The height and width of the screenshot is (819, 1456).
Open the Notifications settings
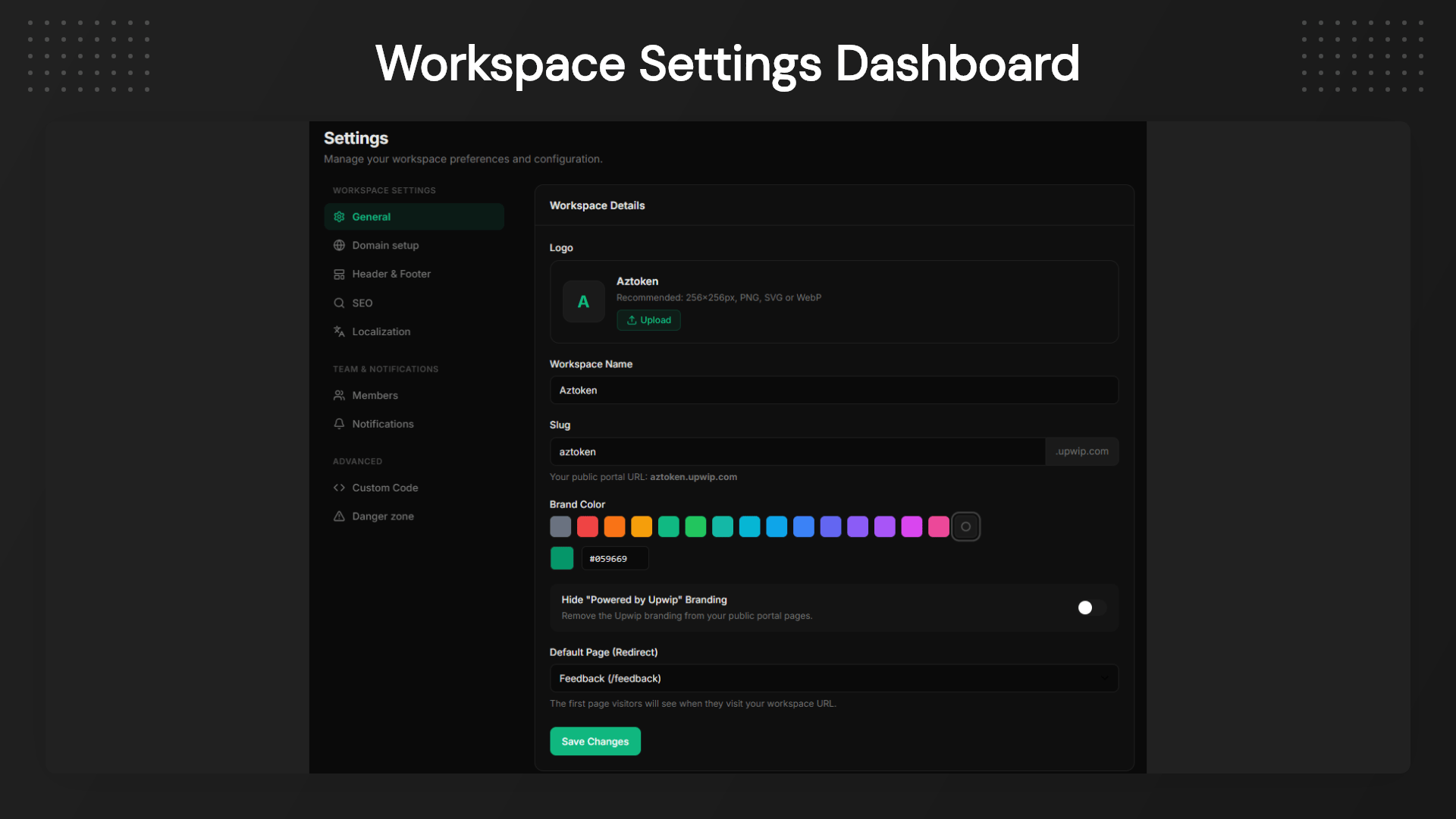pyautogui.click(x=414, y=424)
